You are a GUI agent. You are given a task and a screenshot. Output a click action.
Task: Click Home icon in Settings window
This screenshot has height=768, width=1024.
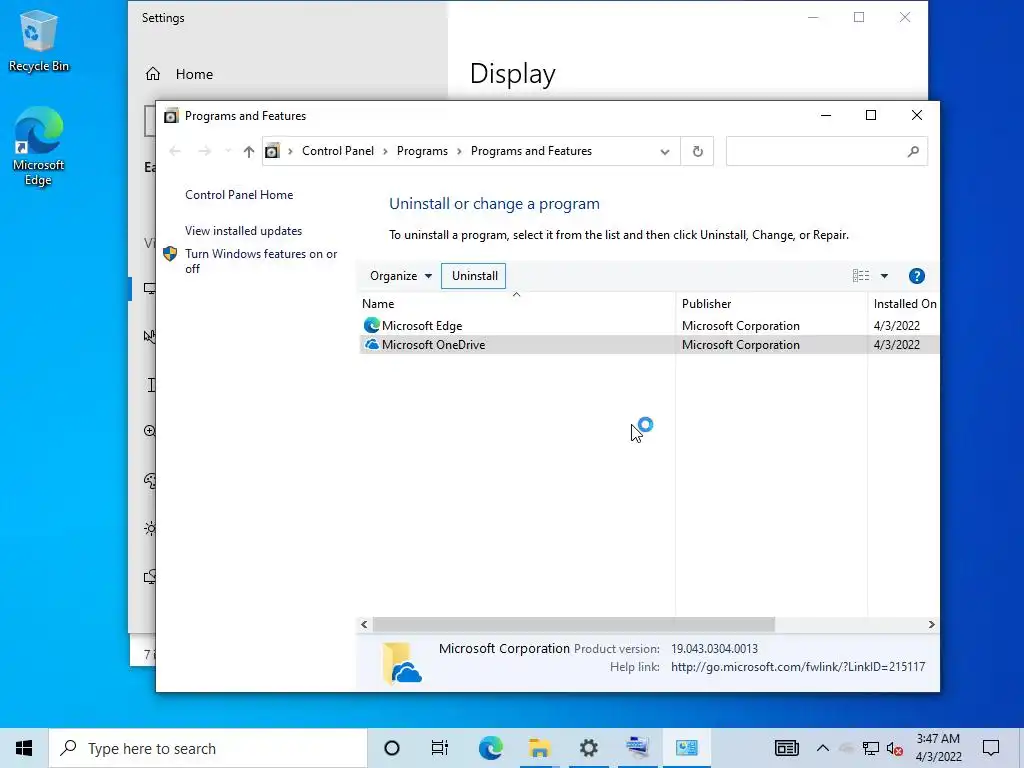click(x=153, y=74)
